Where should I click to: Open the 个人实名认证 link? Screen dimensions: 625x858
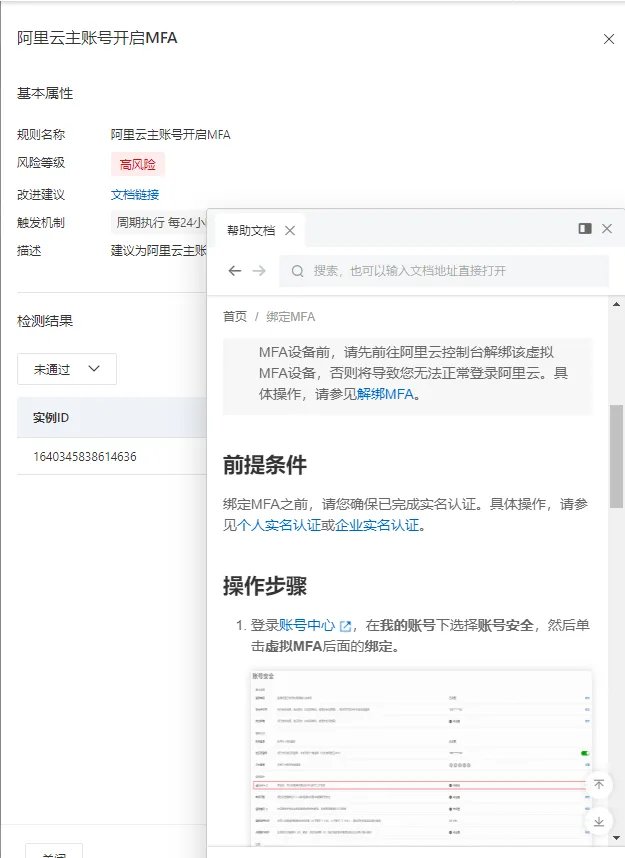(x=279, y=525)
